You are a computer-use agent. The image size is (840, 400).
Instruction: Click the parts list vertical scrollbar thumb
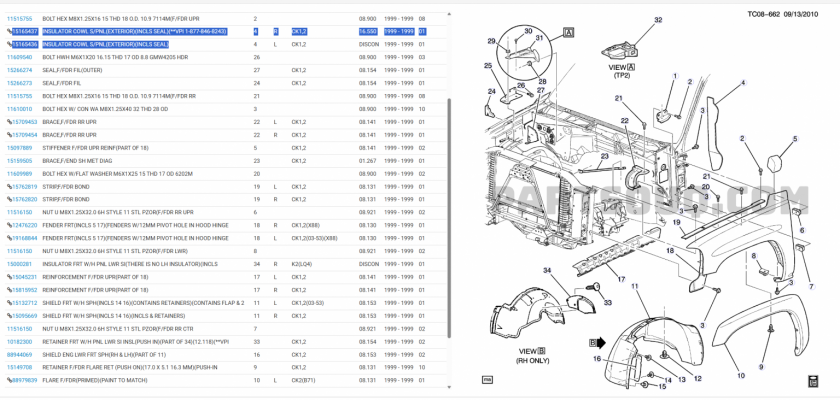449,218
